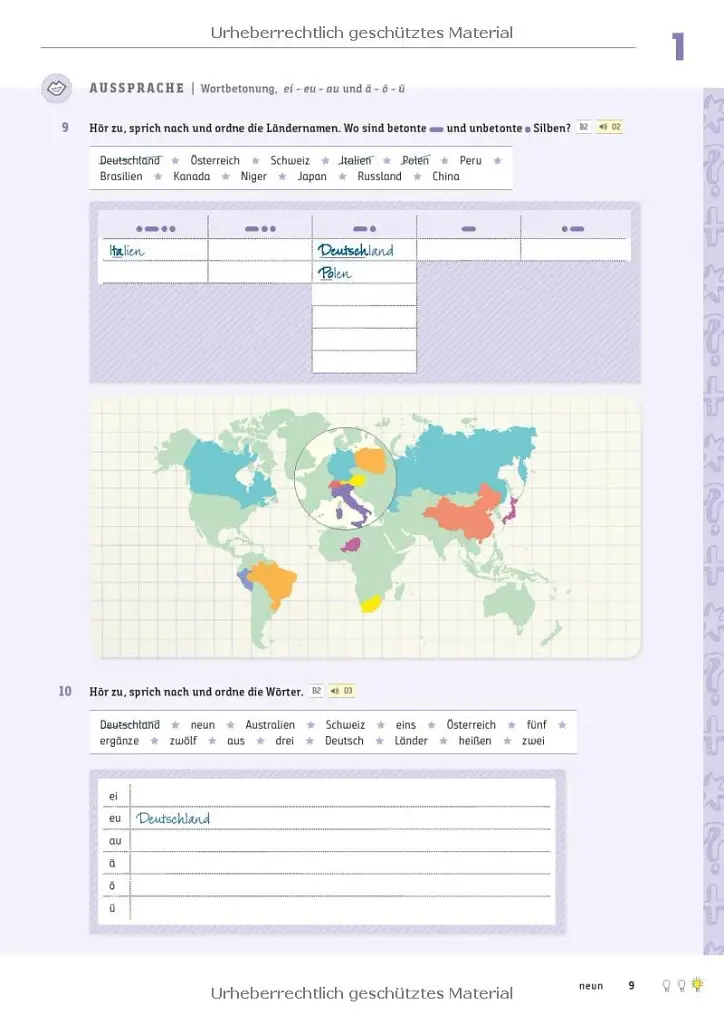
Task: Click the word zwölf in exercise 10
Action: click(183, 741)
